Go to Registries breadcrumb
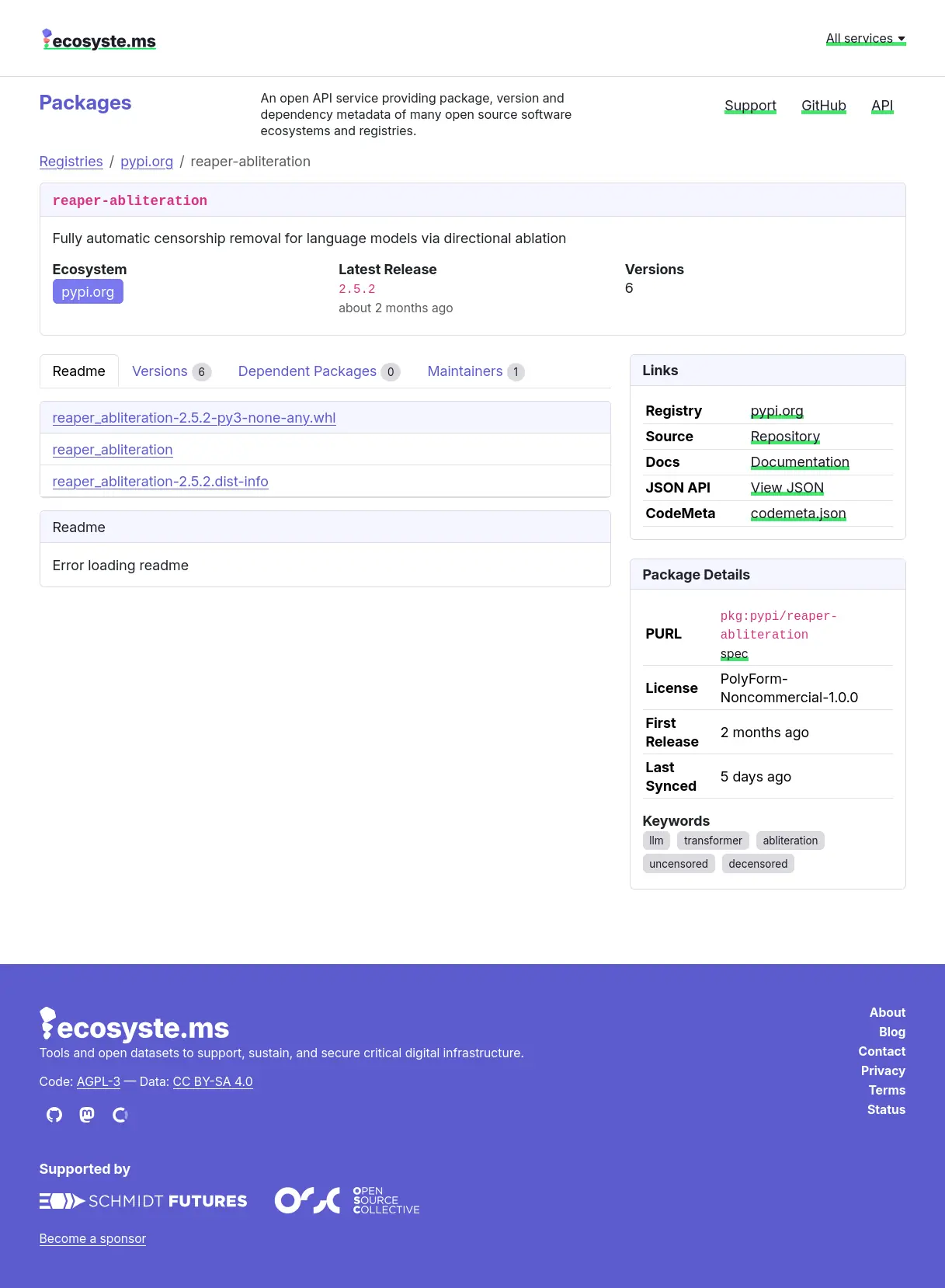The width and height of the screenshot is (945, 1288). pyautogui.click(x=71, y=162)
